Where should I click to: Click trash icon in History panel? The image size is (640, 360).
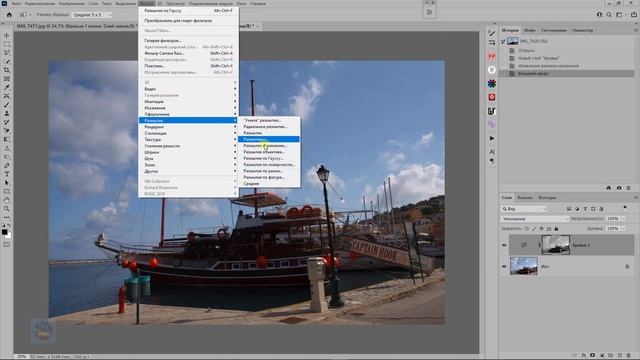(x=629, y=188)
